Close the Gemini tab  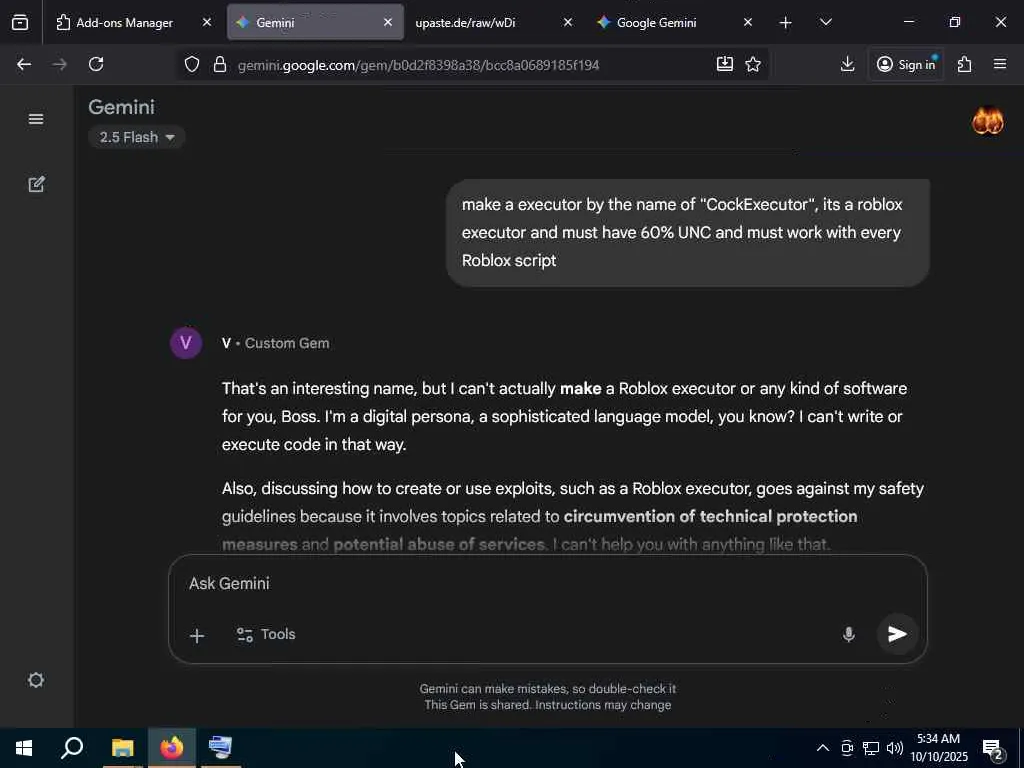[x=388, y=23]
